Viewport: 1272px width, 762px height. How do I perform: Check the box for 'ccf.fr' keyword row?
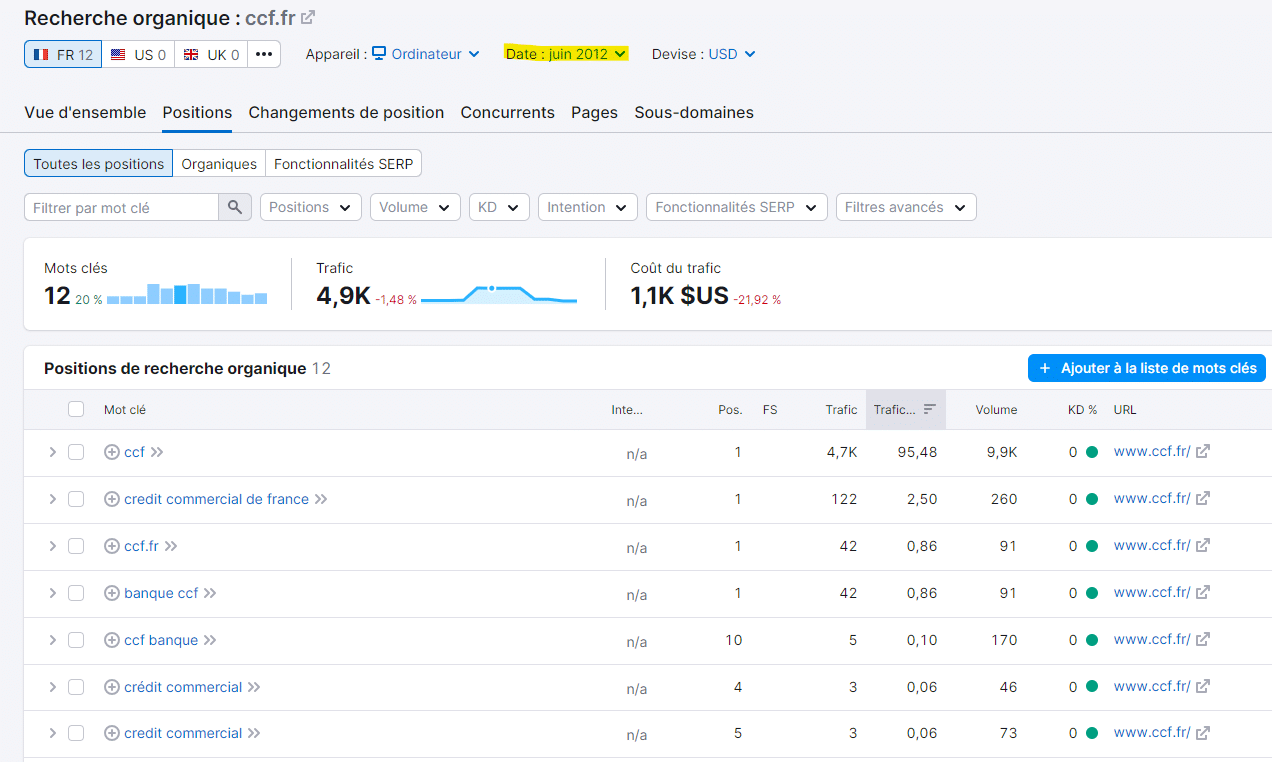coord(76,546)
